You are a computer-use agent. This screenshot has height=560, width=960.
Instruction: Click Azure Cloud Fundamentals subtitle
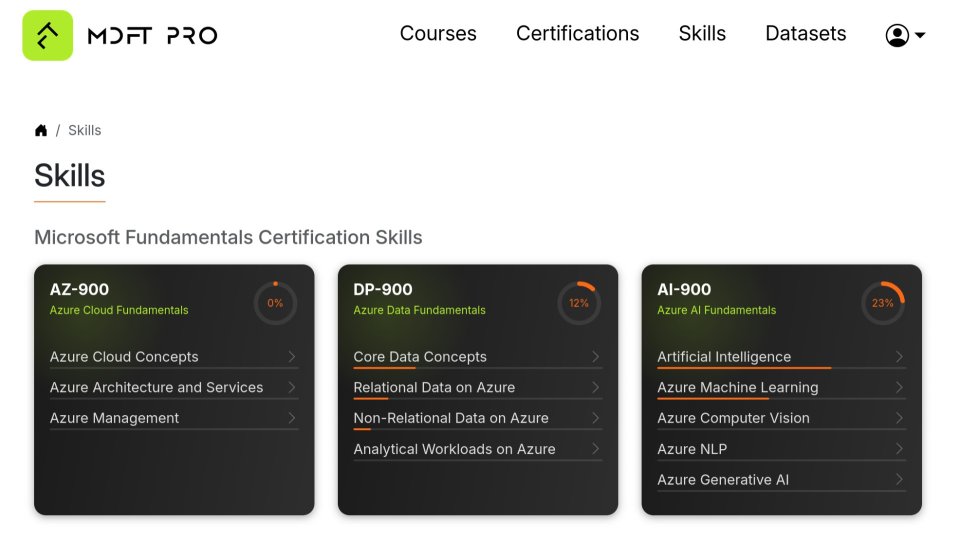point(119,310)
